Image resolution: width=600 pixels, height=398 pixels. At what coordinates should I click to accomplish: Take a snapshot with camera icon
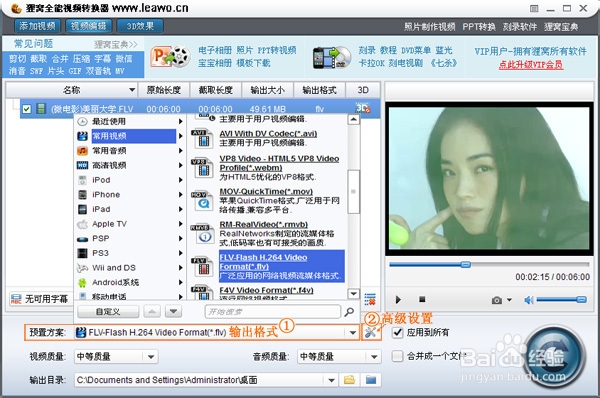point(497,300)
